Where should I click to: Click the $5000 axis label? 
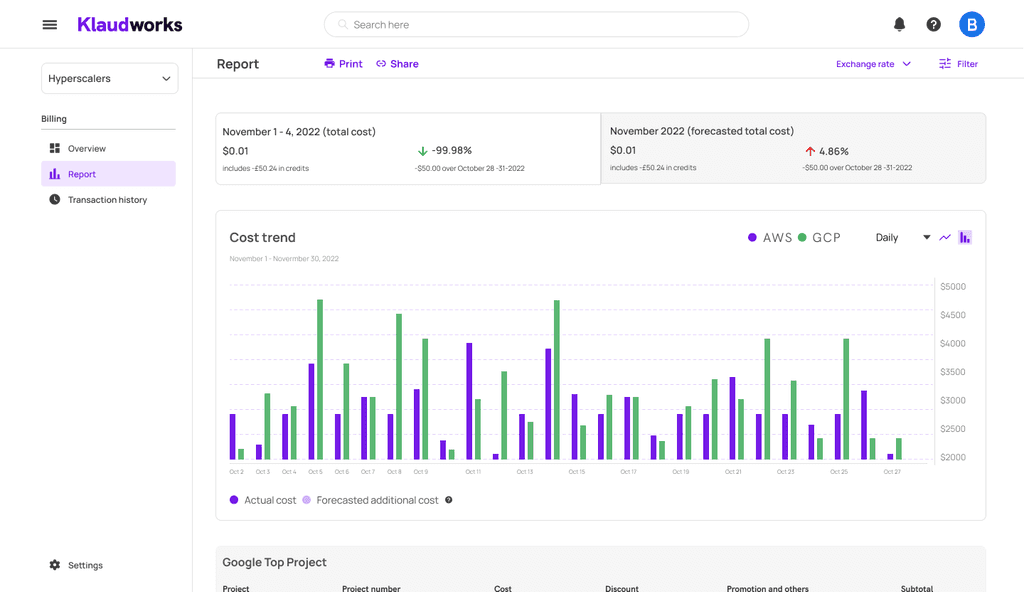pyautogui.click(x=953, y=286)
